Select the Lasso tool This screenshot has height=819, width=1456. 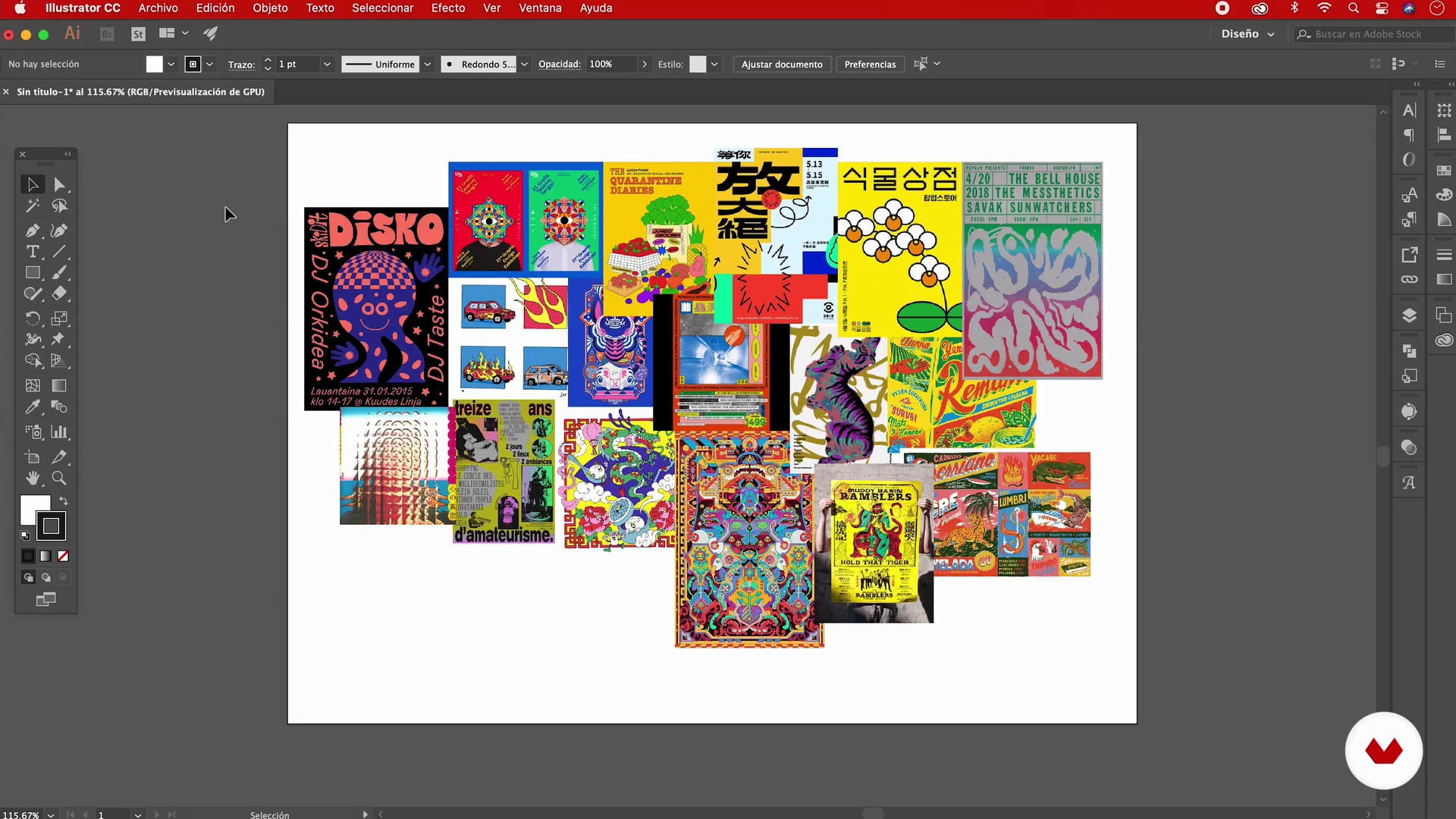59,206
